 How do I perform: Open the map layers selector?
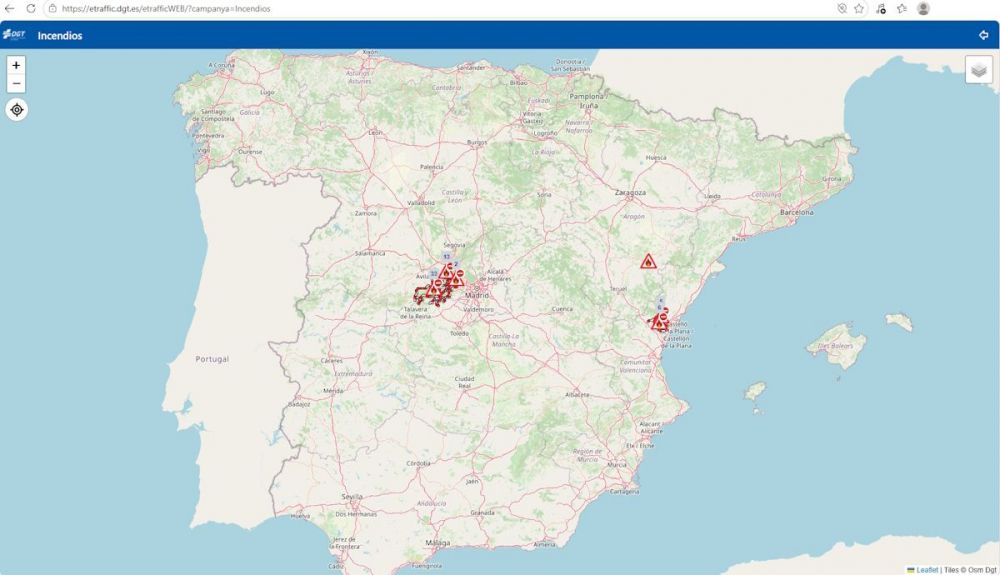(x=978, y=70)
